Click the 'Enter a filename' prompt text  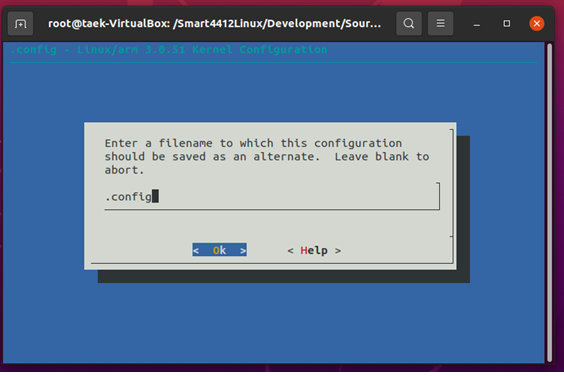(267, 157)
